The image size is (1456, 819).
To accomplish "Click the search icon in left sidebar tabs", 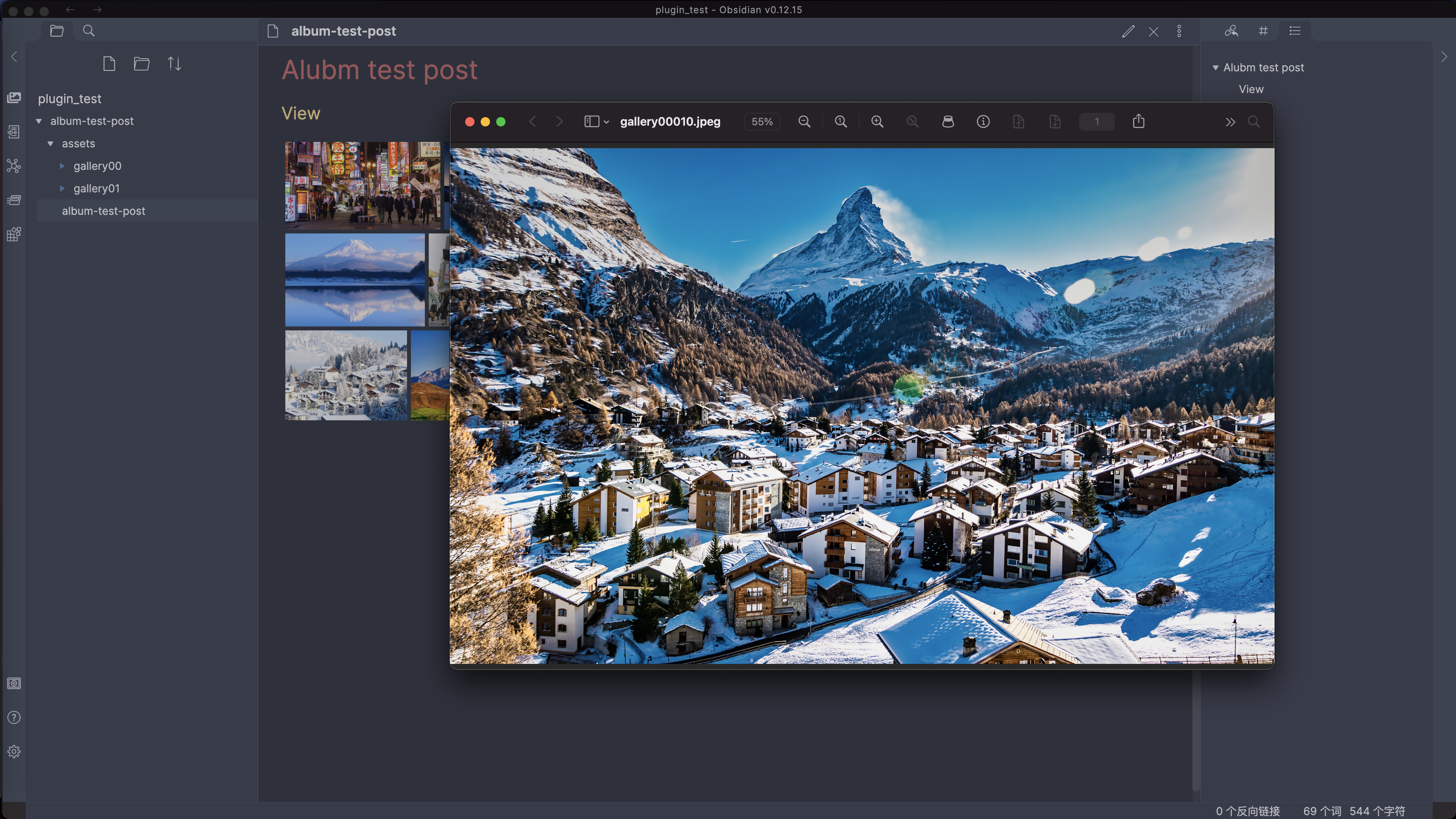I will (89, 31).
